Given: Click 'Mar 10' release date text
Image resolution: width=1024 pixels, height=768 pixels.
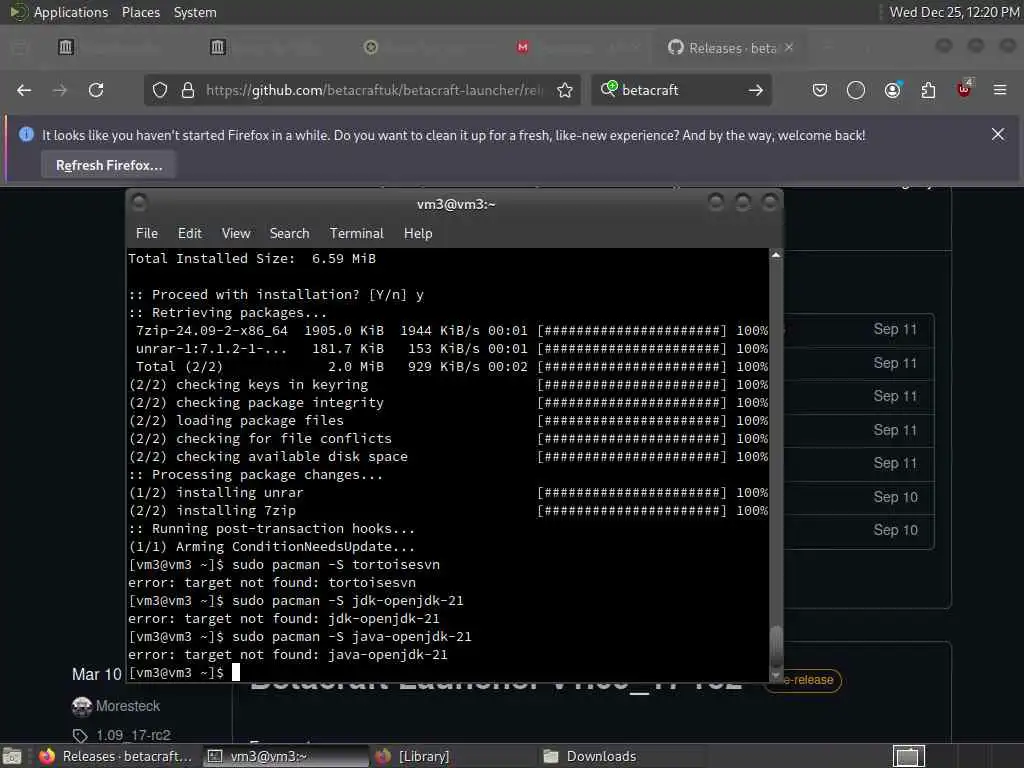Looking at the screenshot, I should click(x=97, y=674).
